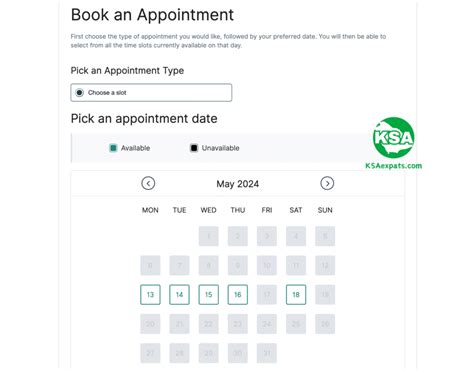Click the unavailable date May 31
Viewport: 474px width, 370px height.
(267, 353)
